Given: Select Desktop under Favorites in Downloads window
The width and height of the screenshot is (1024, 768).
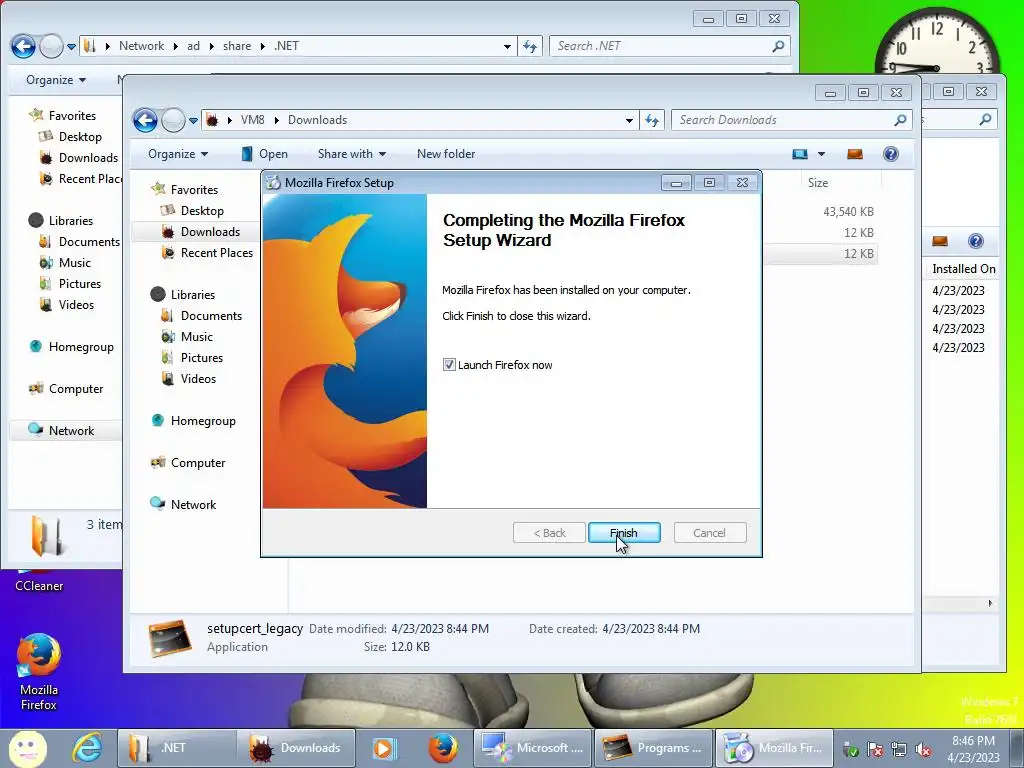Looking at the screenshot, I should coord(202,211).
